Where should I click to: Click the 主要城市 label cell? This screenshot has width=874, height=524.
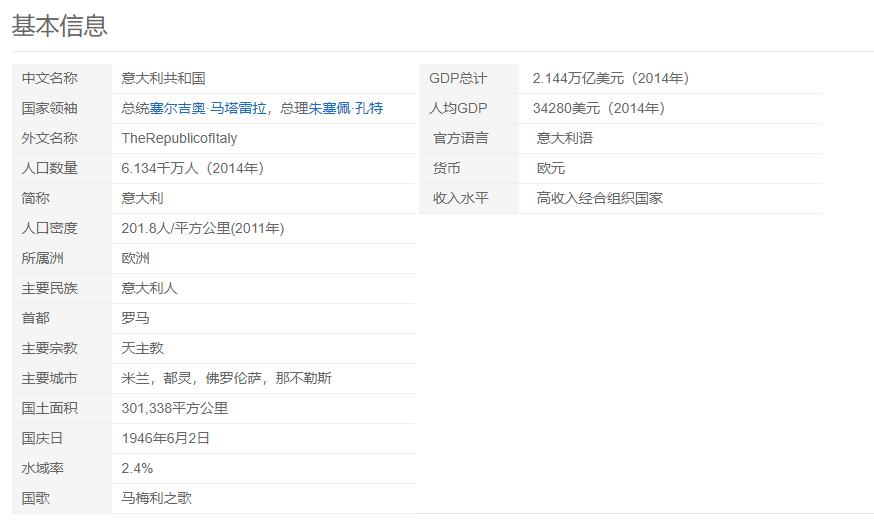[62, 379]
